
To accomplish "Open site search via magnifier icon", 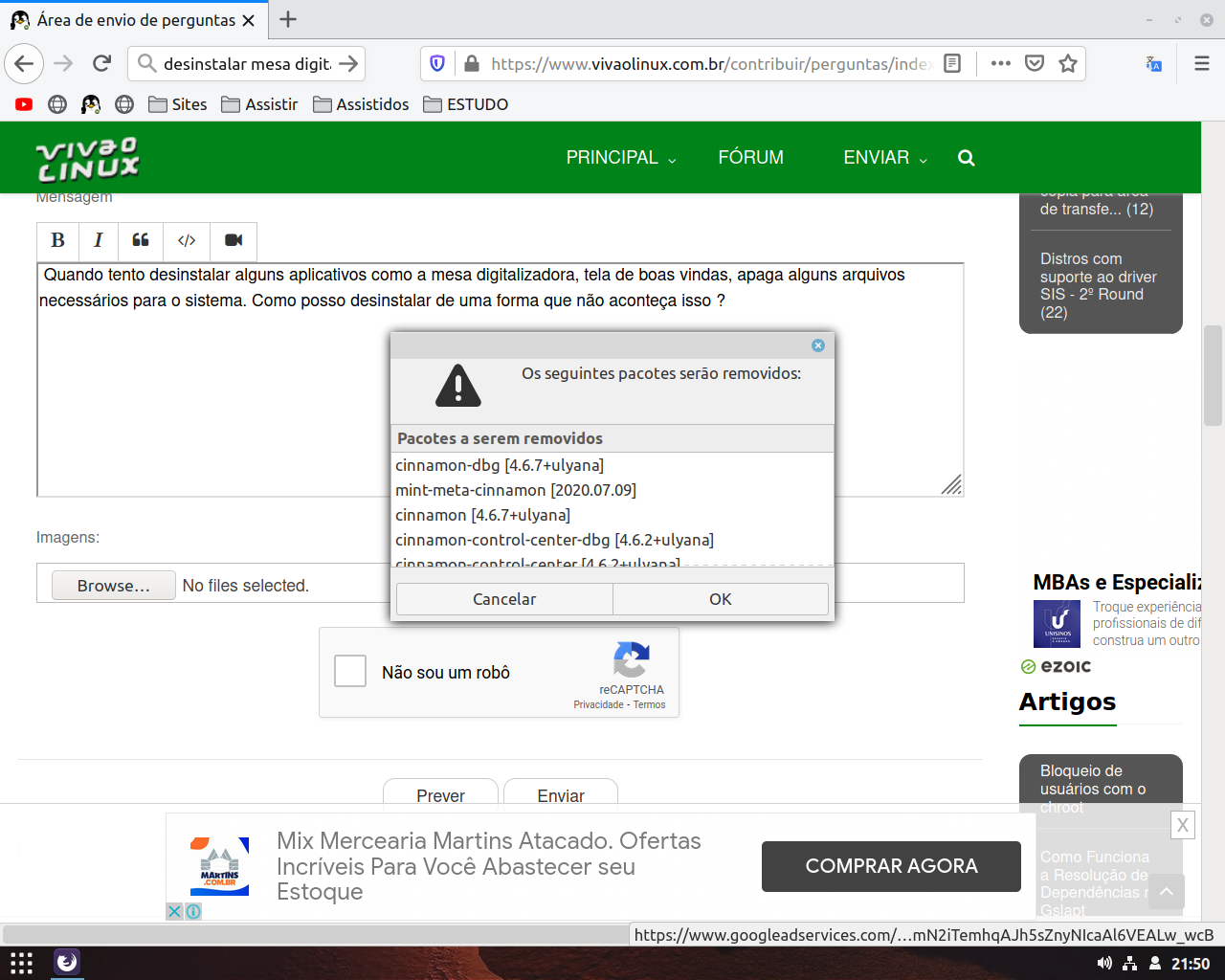I will 967,158.
